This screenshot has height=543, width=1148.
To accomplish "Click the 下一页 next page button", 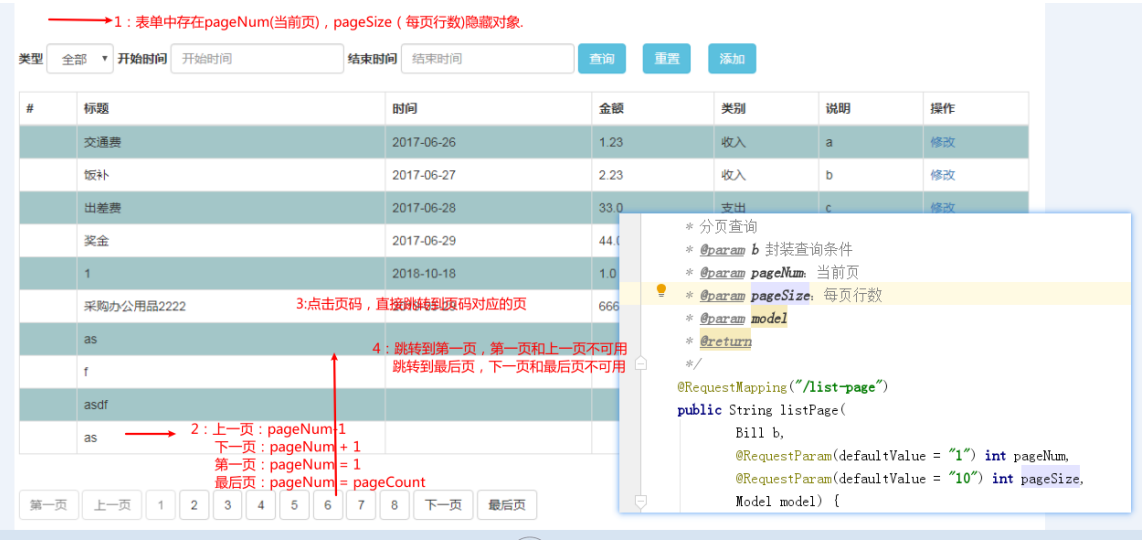I will point(443,505).
